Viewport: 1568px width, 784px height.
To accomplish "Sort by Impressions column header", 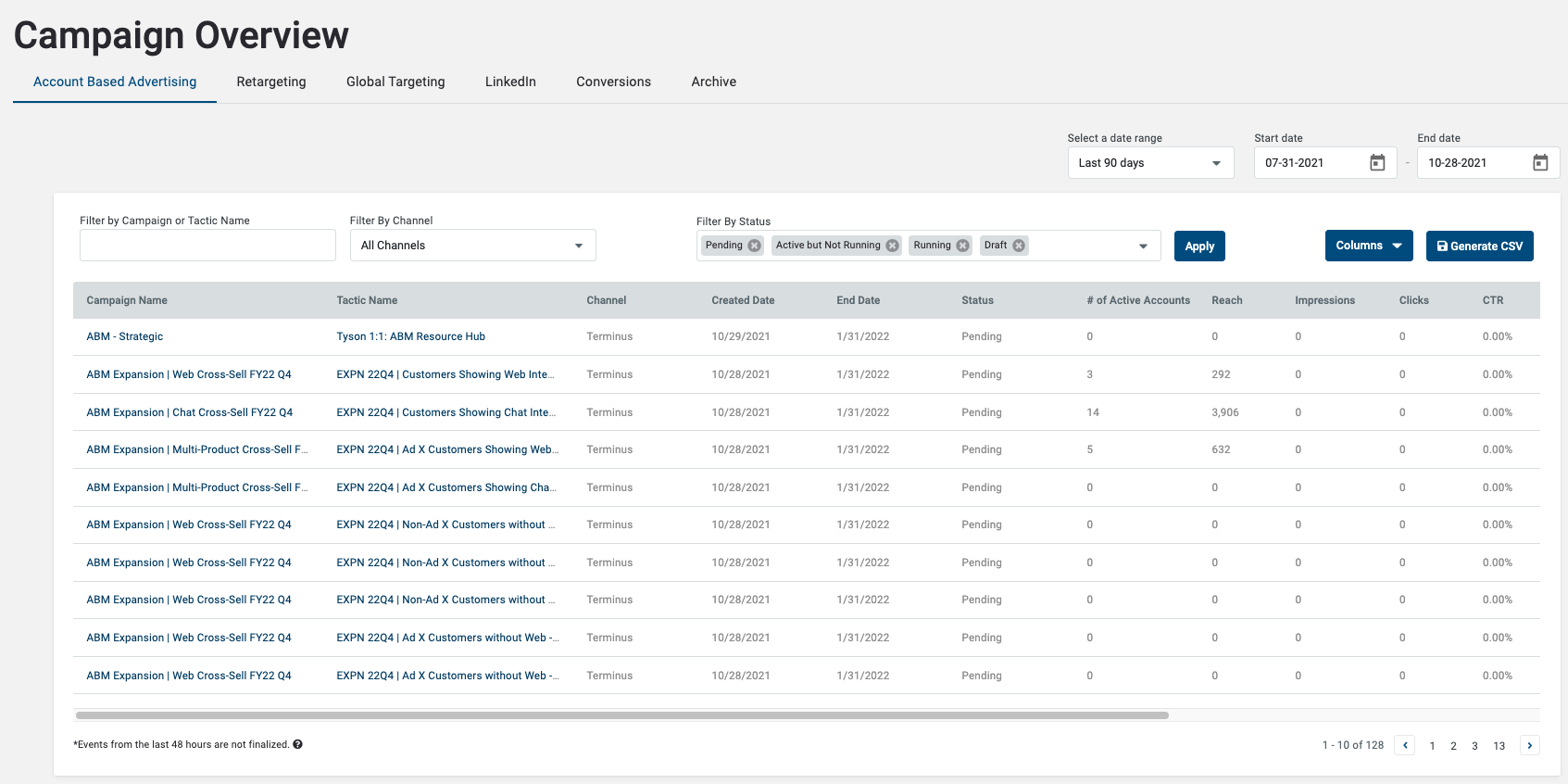I will coord(1324,300).
